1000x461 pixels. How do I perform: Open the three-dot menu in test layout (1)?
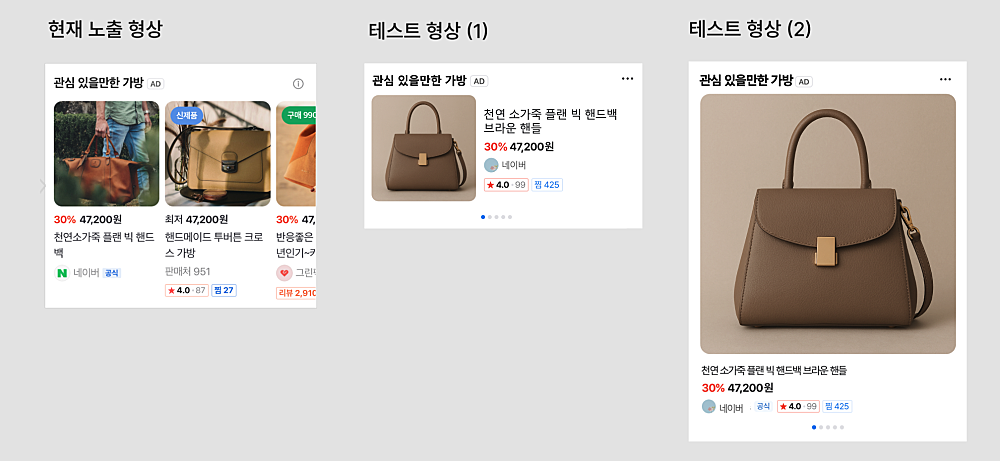(x=627, y=78)
